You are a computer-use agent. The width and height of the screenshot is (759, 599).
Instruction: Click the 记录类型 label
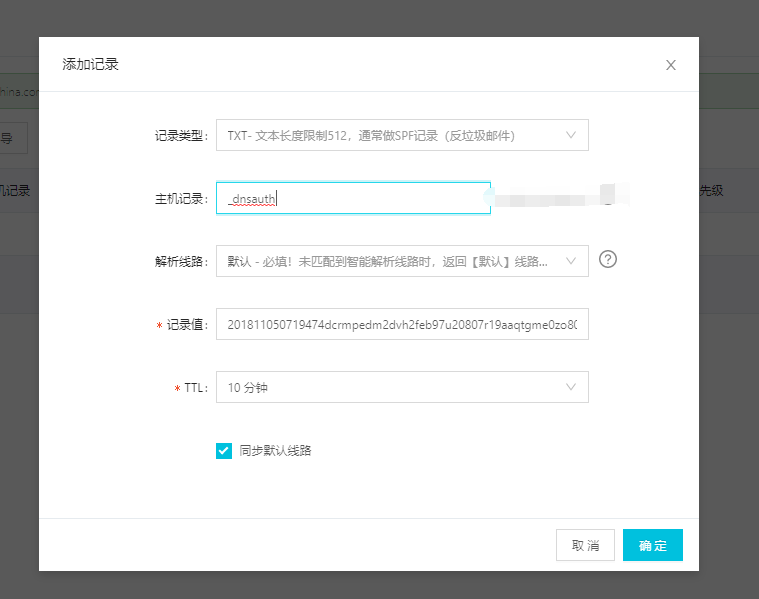coord(181,136)
